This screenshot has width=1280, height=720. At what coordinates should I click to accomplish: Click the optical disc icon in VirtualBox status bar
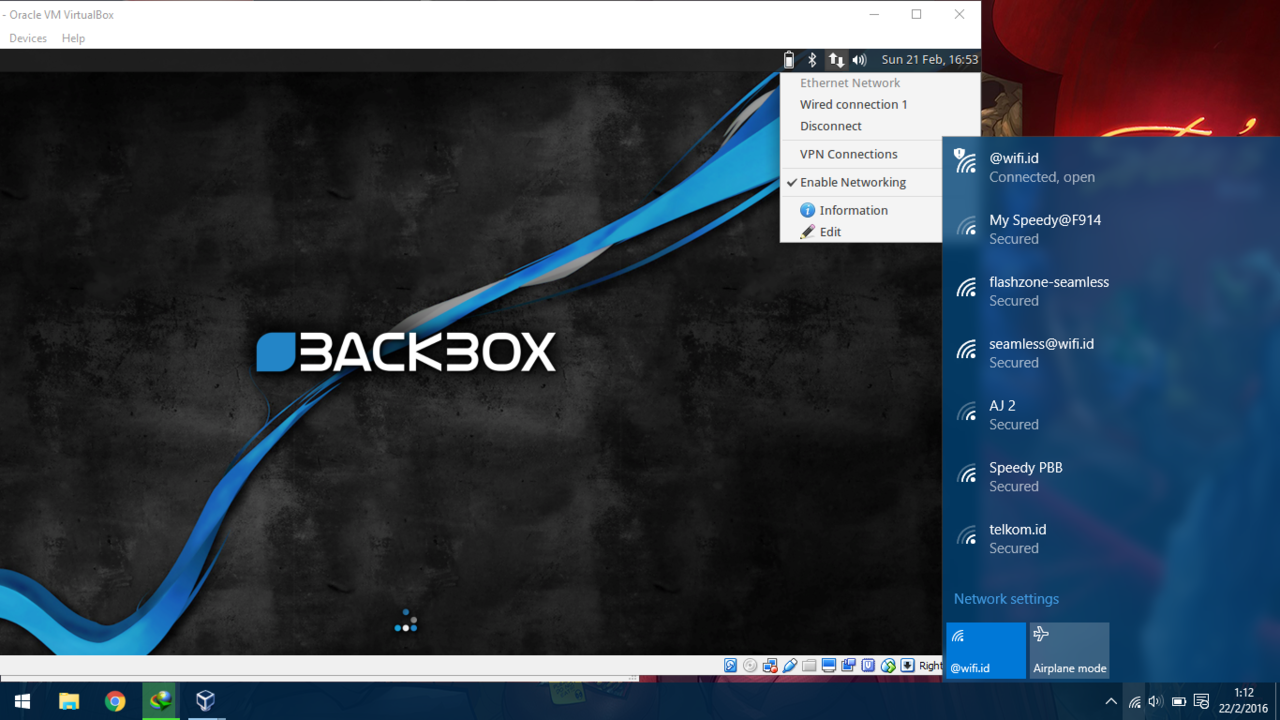(750, 665)
